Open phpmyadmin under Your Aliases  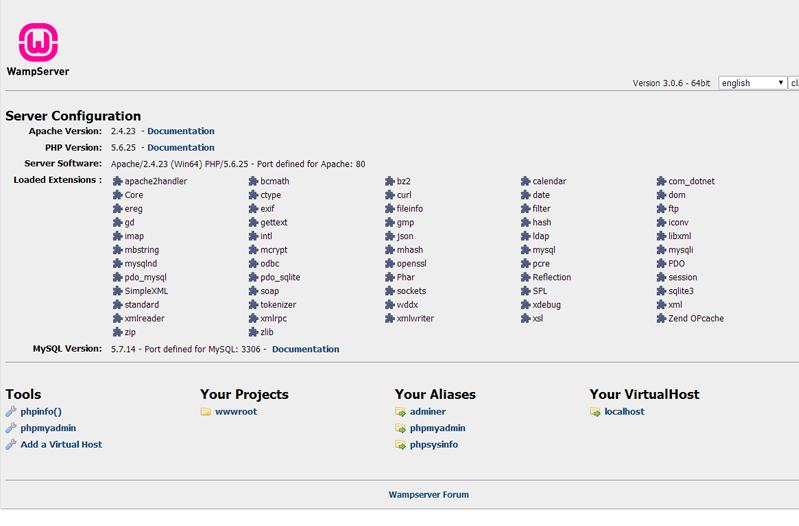tap(437, 428)
